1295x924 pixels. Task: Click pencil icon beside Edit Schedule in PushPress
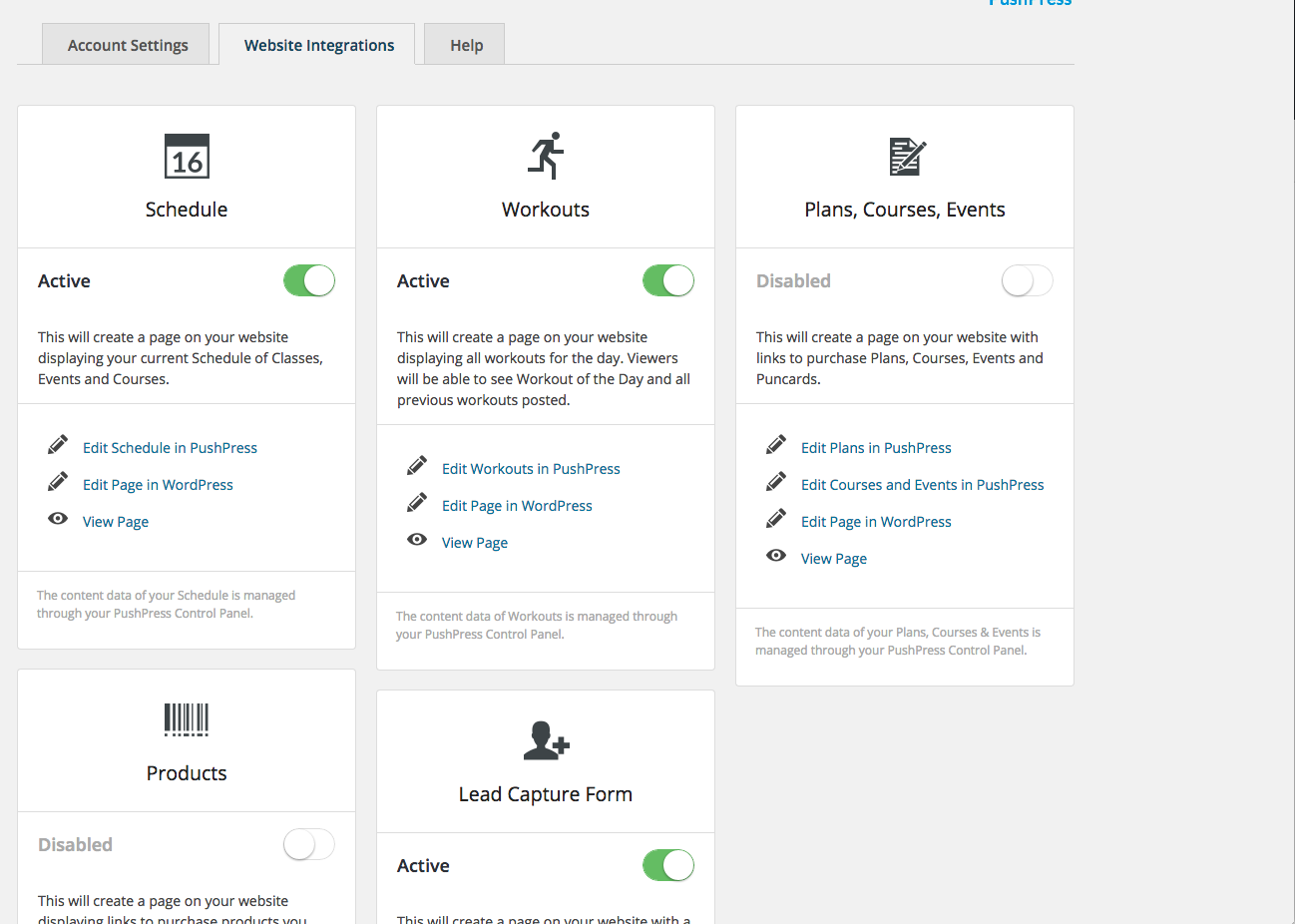click(x=58, y=444)
